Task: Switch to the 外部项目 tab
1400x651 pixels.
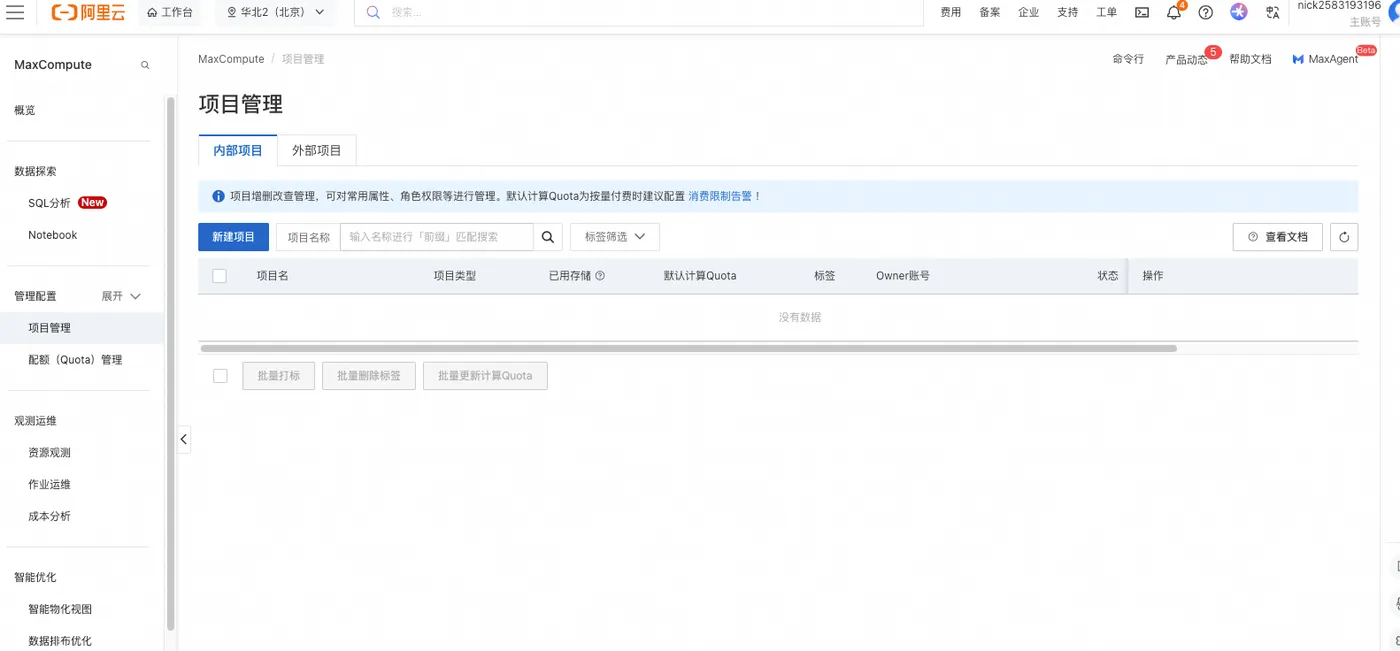Action: pyautogui.click(x=317, y=151)
